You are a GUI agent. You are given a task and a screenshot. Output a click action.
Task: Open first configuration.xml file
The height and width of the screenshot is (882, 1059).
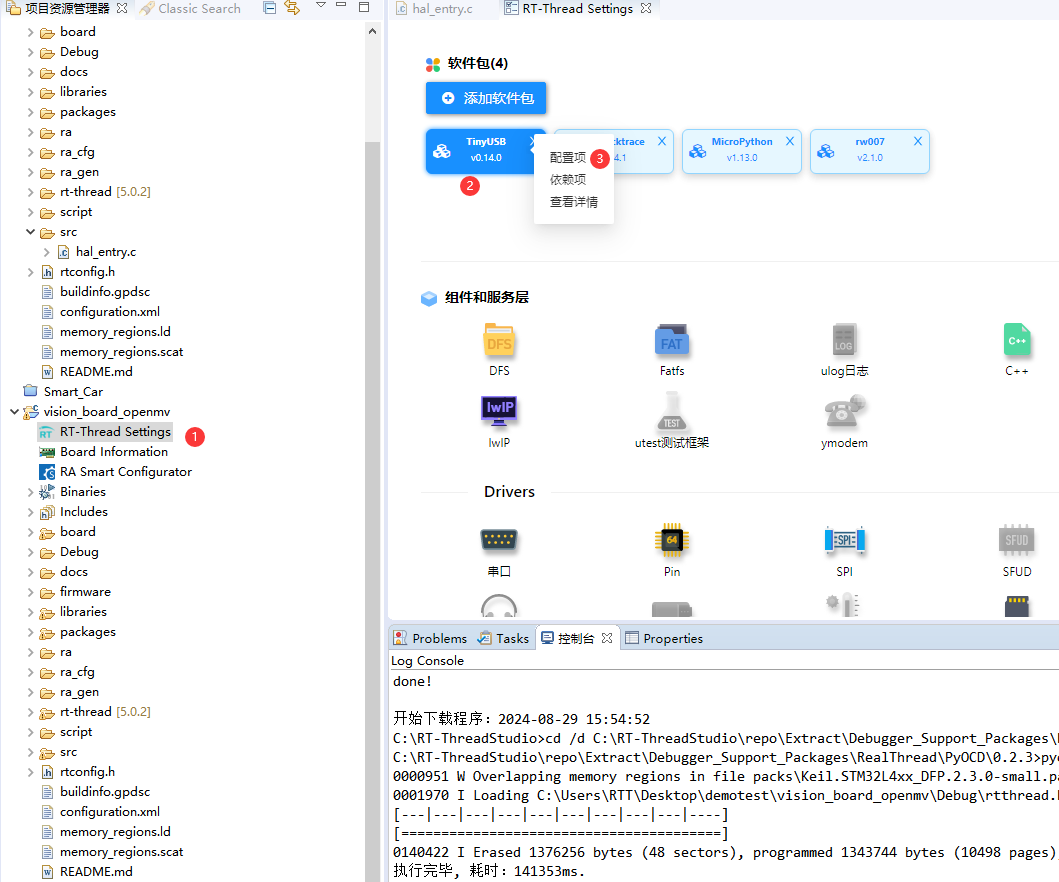(109, 312)
